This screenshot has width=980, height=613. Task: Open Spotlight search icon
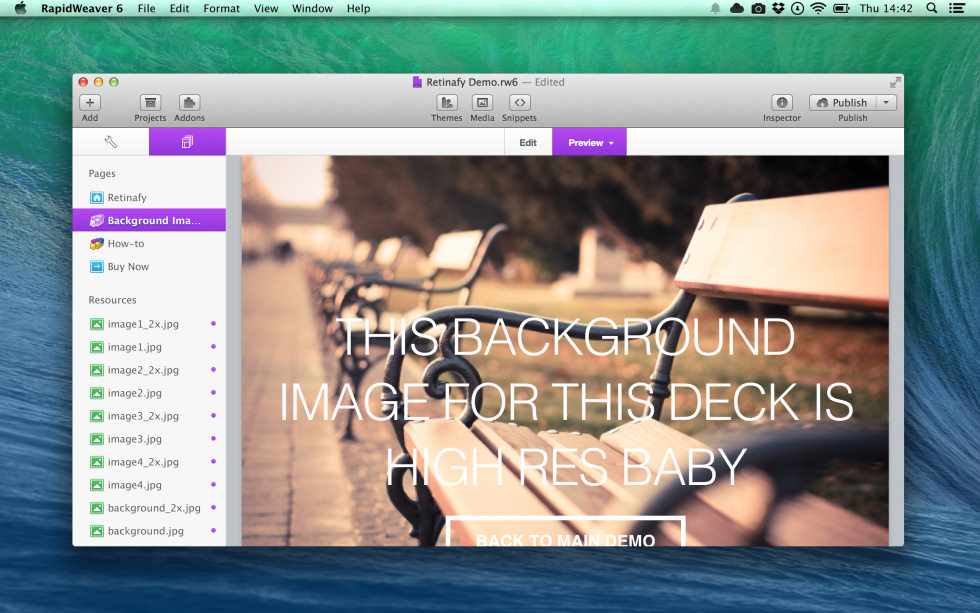tap(931, 8)
